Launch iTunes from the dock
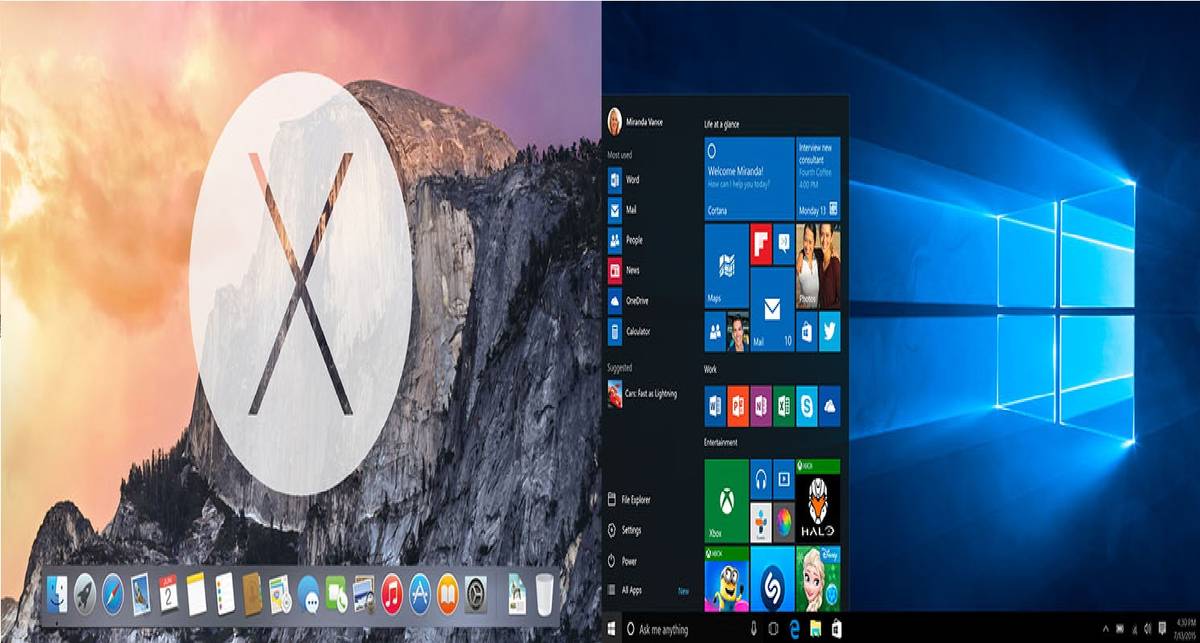1200x643 pixels. (392, 594)
